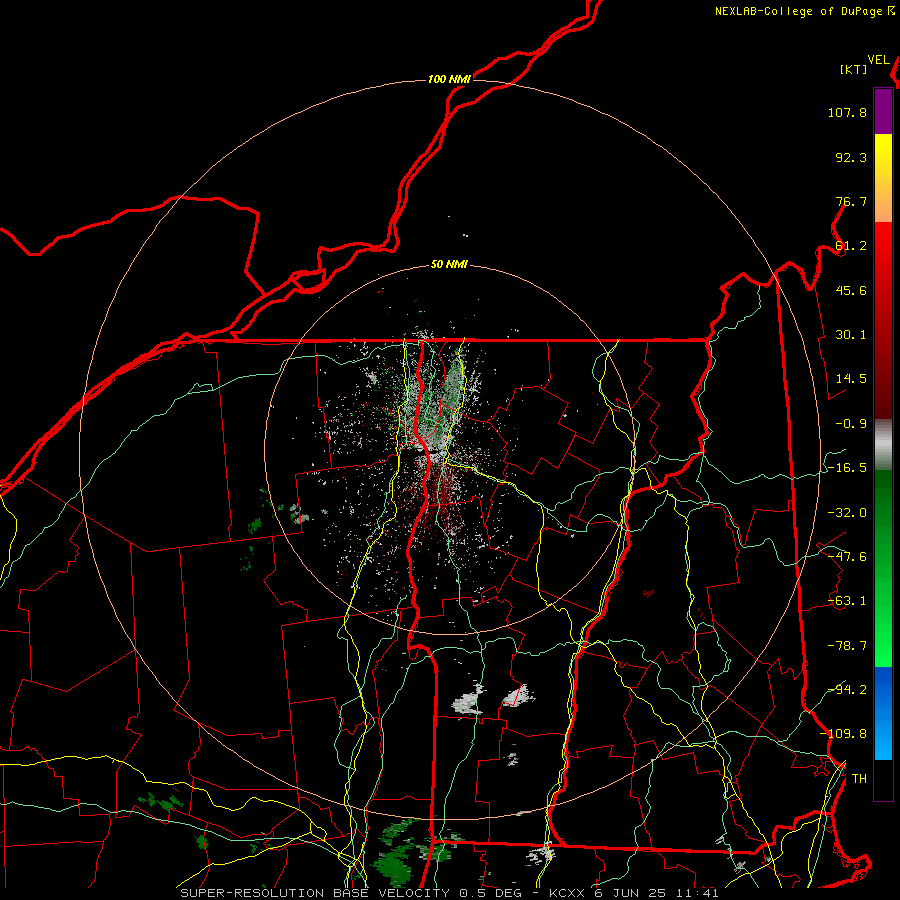Select the -78.7 velocity scale value
900x900 pixels.
click(847, 646)
